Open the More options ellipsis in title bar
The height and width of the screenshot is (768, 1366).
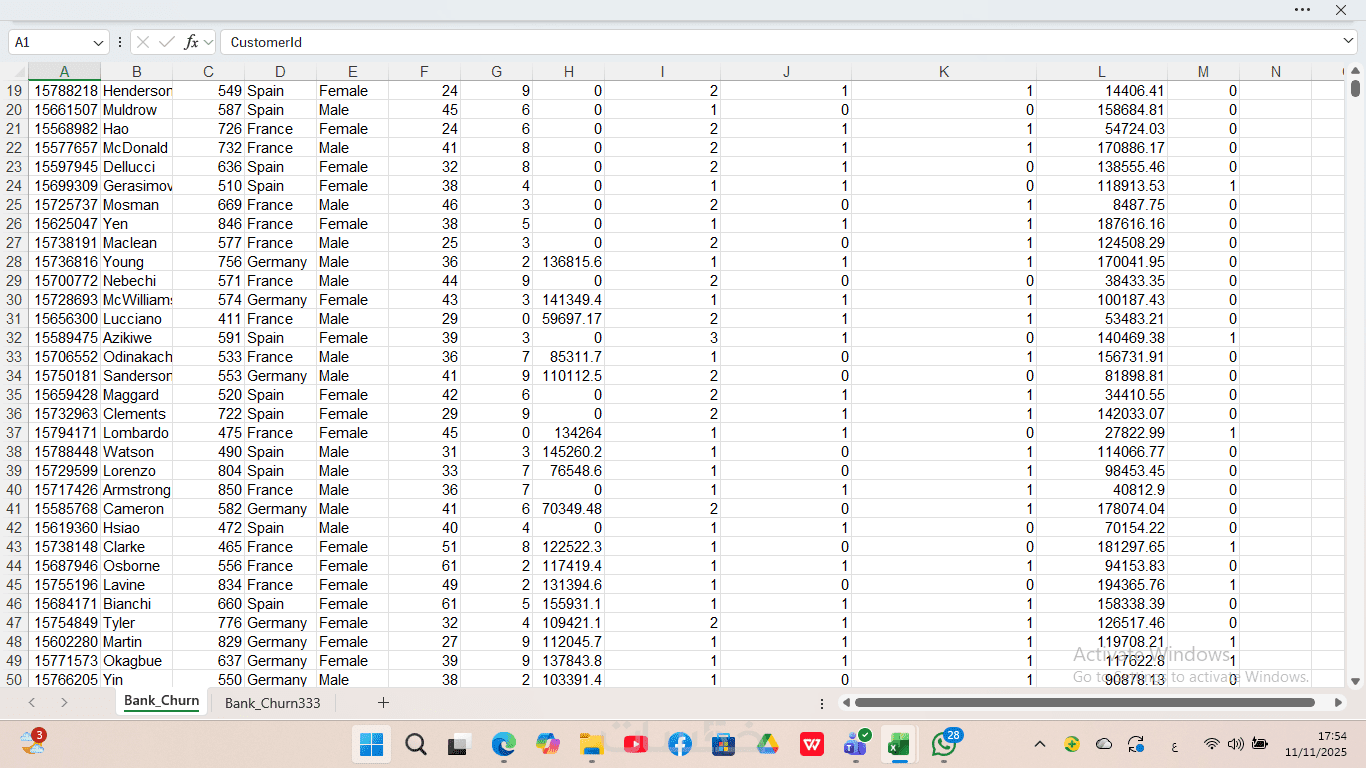1302,9
